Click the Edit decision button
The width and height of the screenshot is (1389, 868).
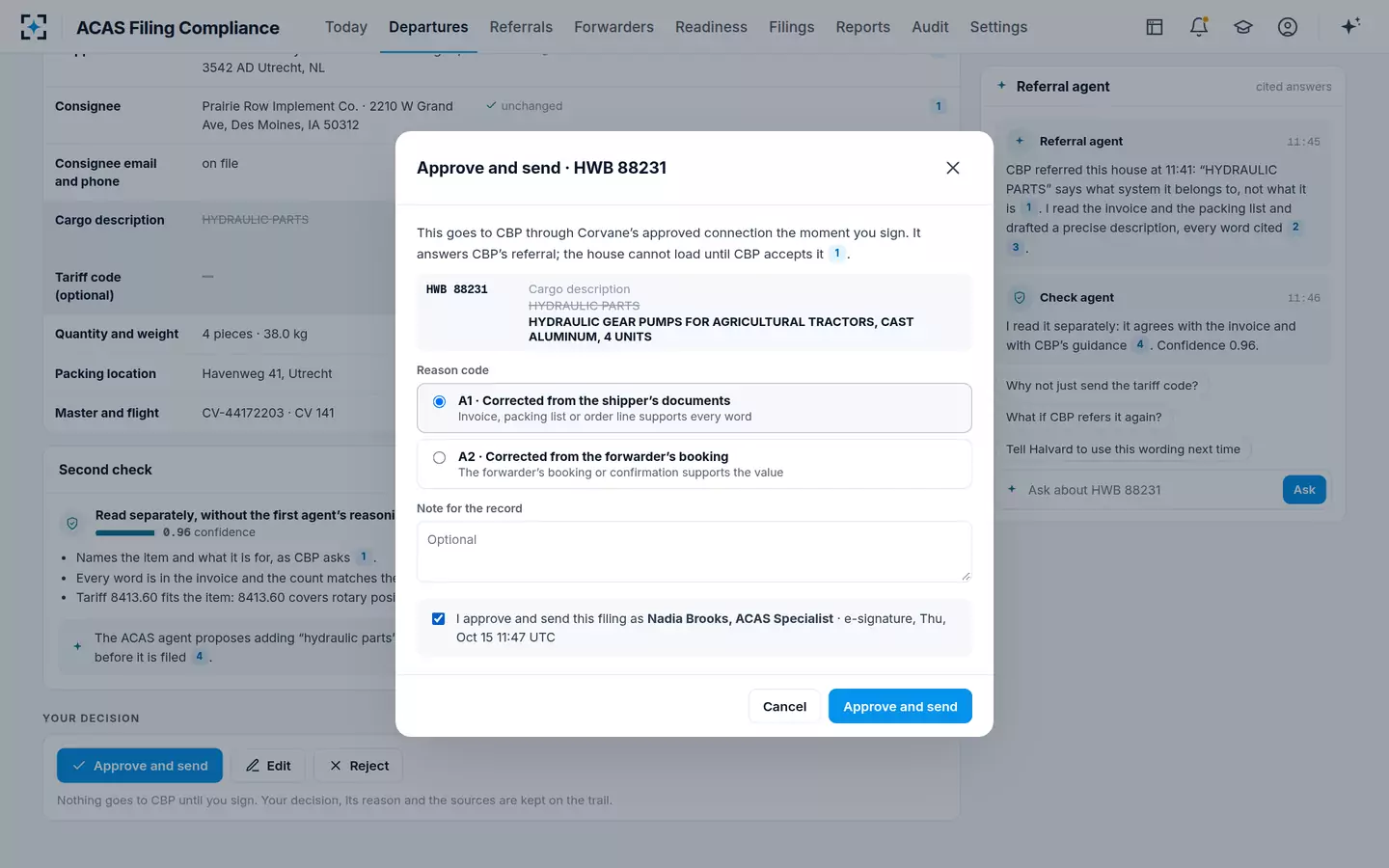268,766
